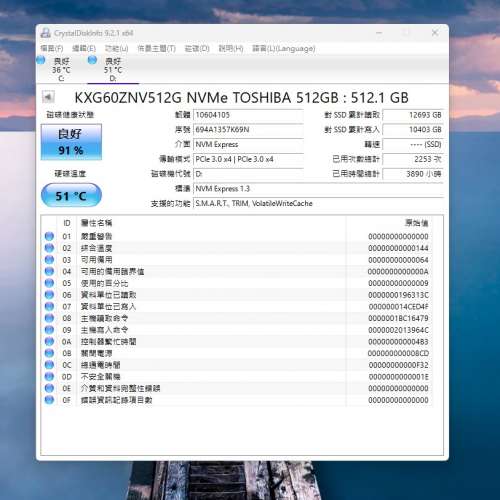
Task: Select raw value 0000000000F32
Action: [x=398, y=365]
